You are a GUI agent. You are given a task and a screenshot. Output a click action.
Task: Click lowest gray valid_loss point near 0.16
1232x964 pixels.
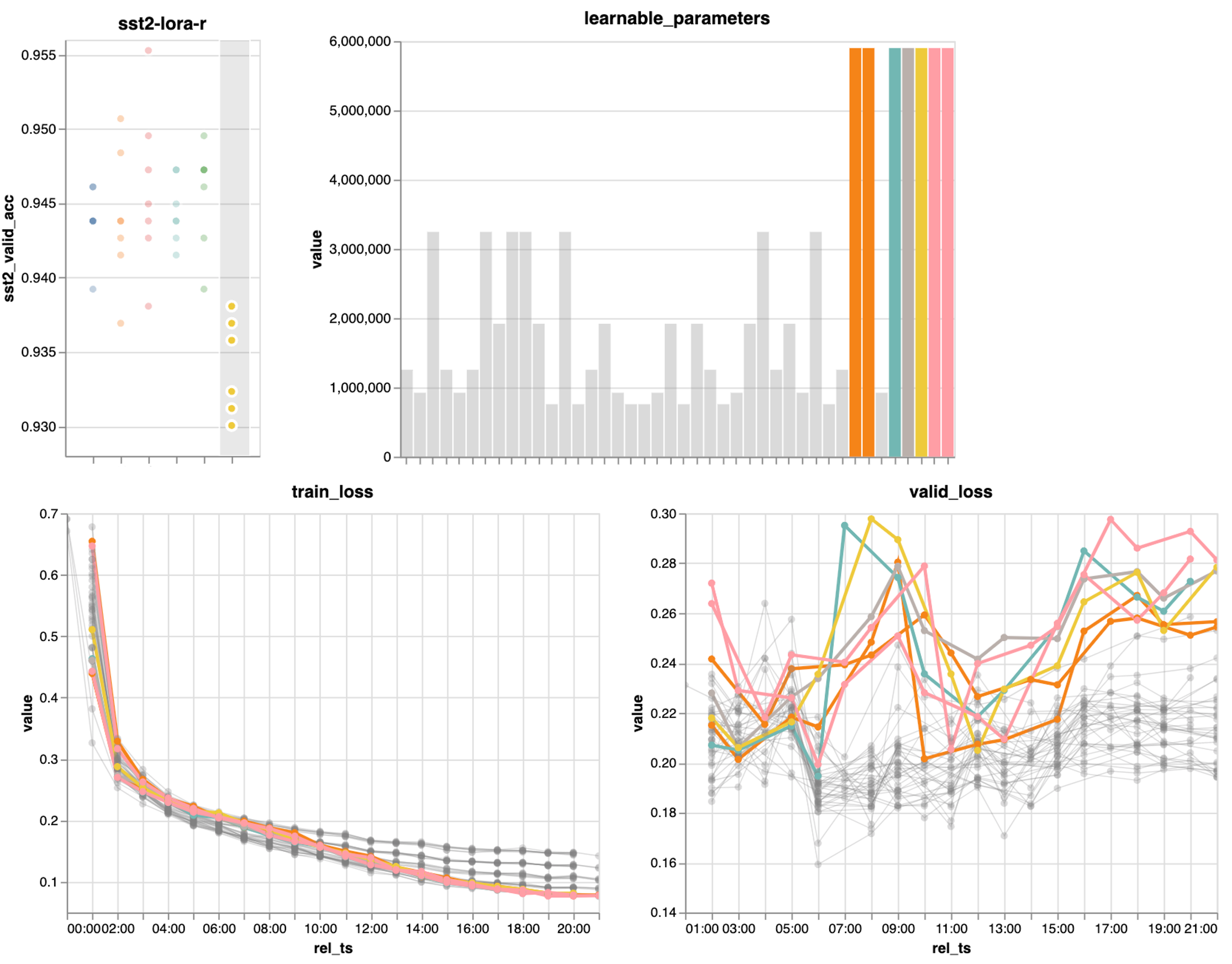(x=818, y=864)
